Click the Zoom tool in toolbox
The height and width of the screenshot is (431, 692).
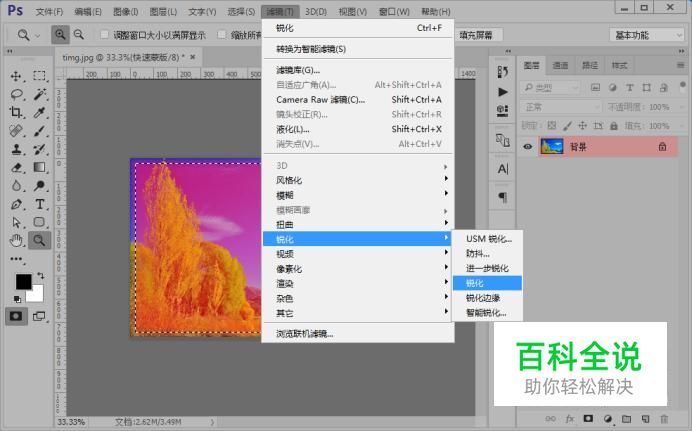(x=39, y=240)
